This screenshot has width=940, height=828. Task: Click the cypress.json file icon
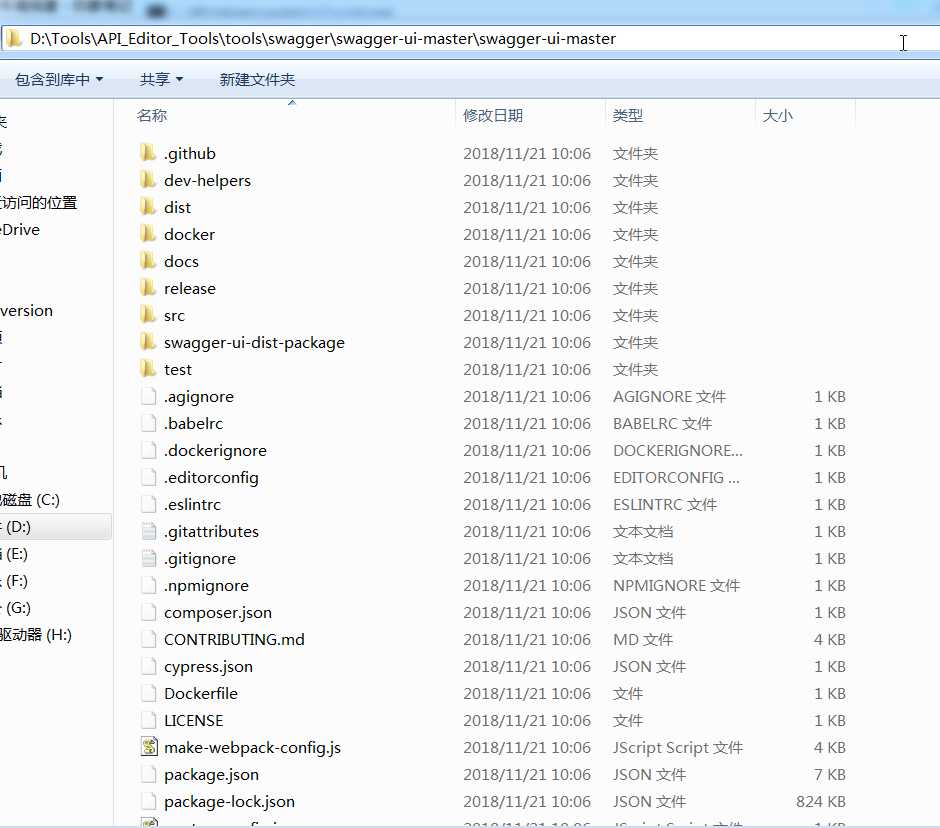149,666
